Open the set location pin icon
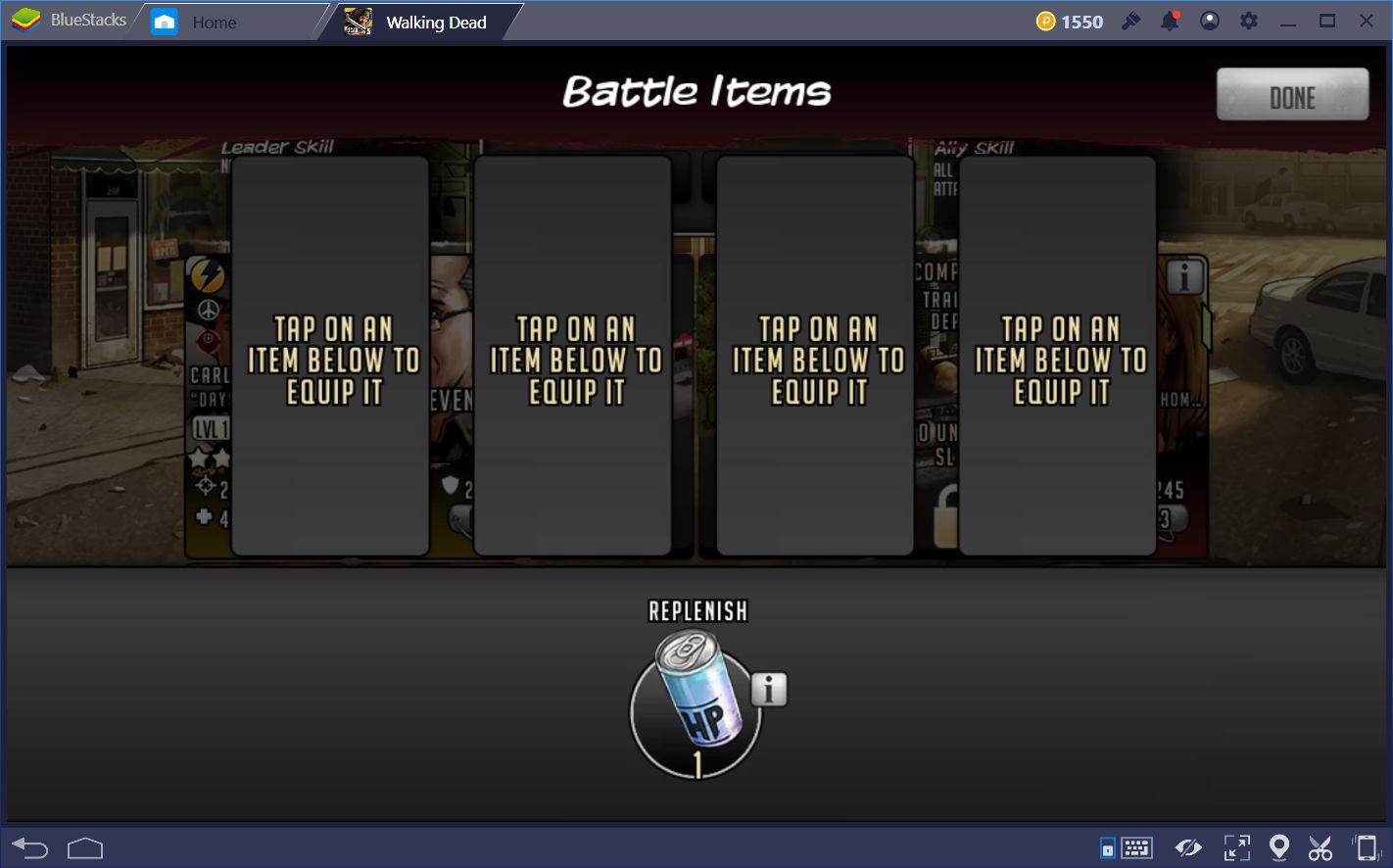This screenshot has width=1393, height=868. click(1278, 847)
